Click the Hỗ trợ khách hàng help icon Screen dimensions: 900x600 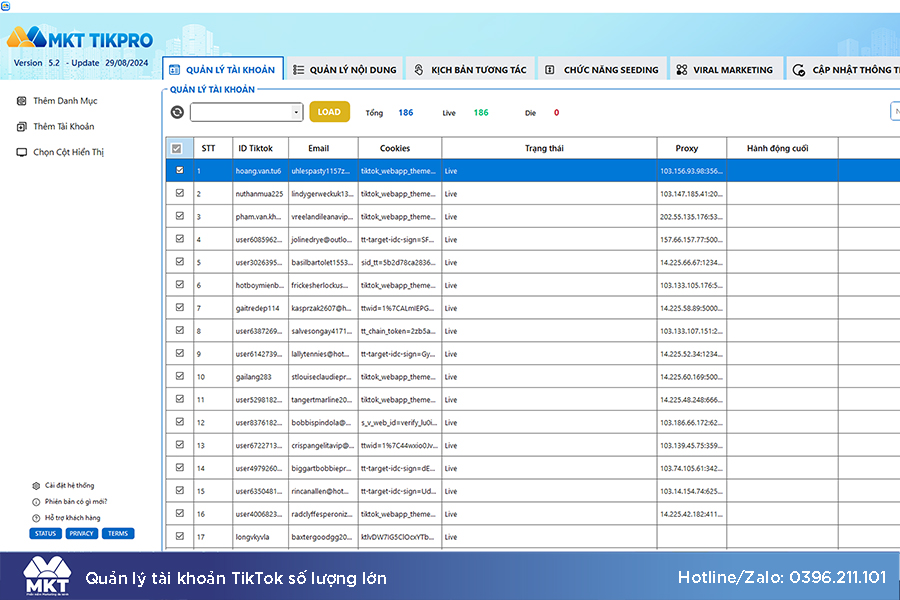[36, 518]
